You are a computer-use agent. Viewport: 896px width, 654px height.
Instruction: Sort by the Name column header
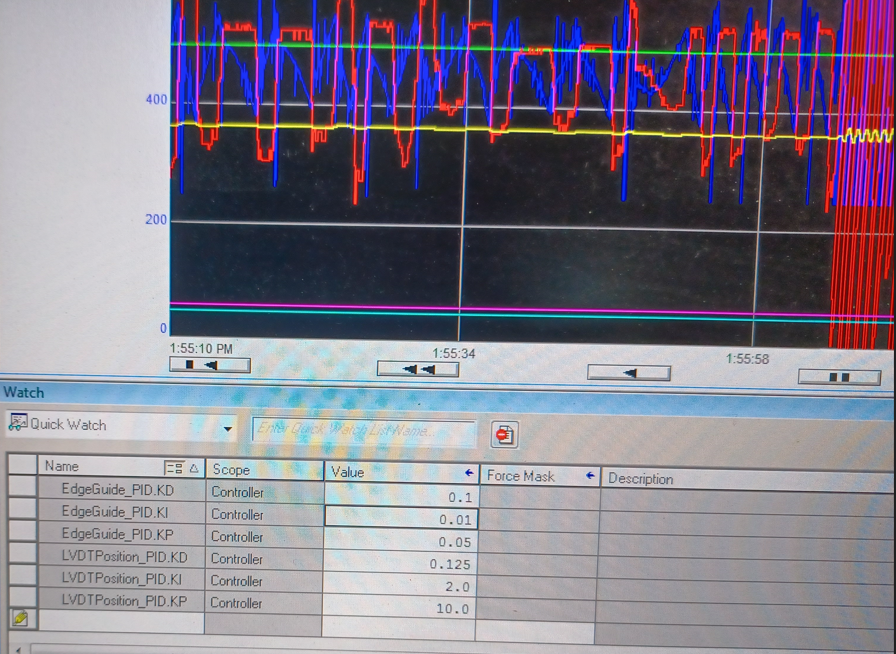coord(121,467)
